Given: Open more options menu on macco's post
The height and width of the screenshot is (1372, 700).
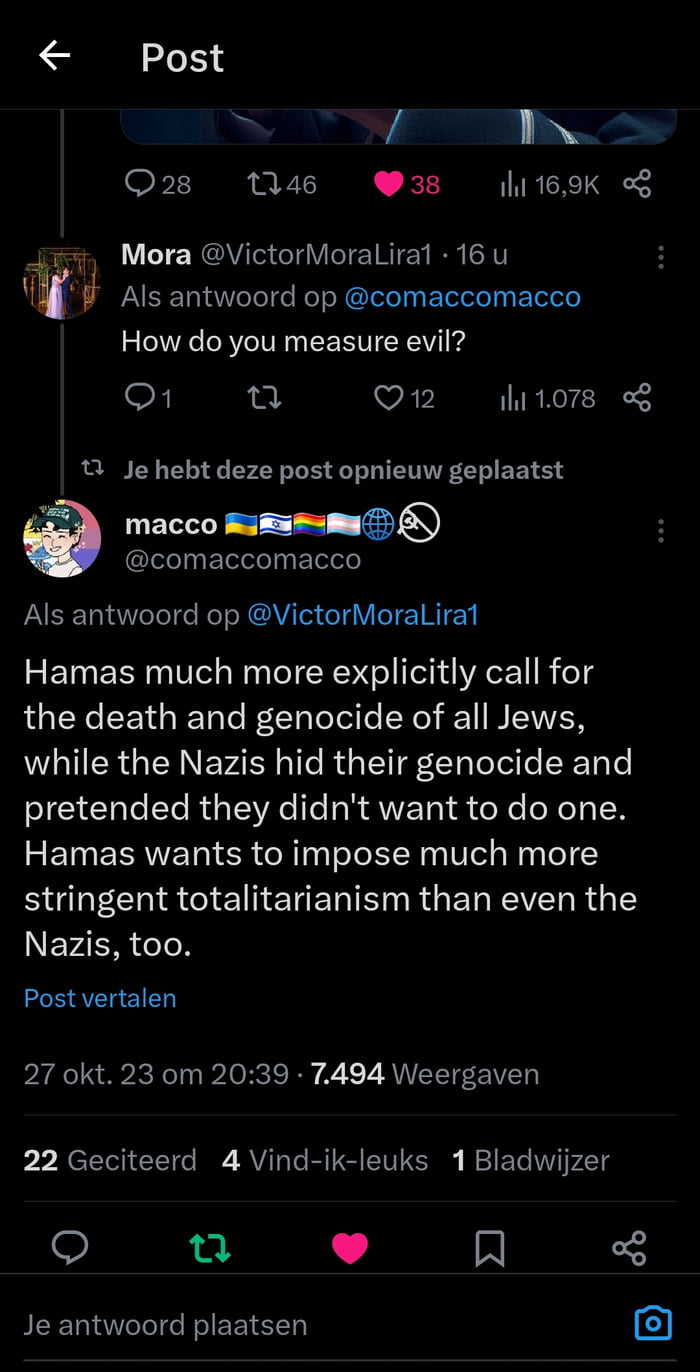Looking at the screenshot, I should tap(661, 530).
